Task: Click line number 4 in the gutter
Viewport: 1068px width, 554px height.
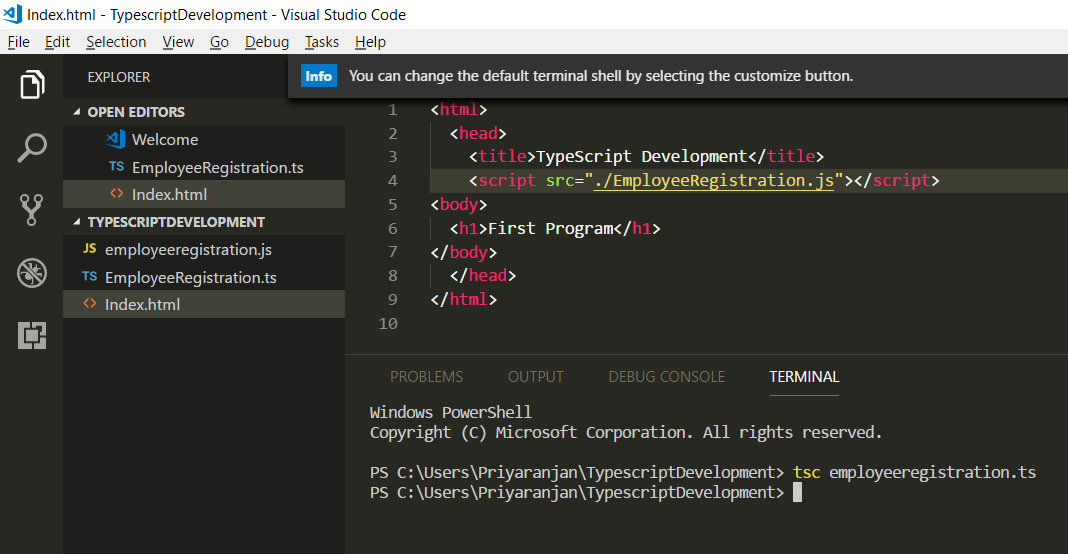Action: point(392,181)
